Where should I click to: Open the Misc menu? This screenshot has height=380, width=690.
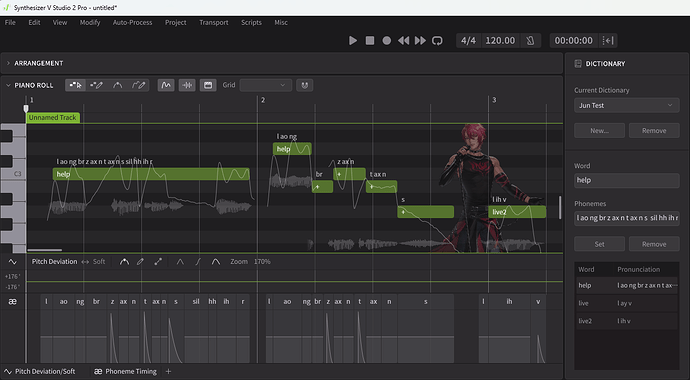click(x=281, y=22)
